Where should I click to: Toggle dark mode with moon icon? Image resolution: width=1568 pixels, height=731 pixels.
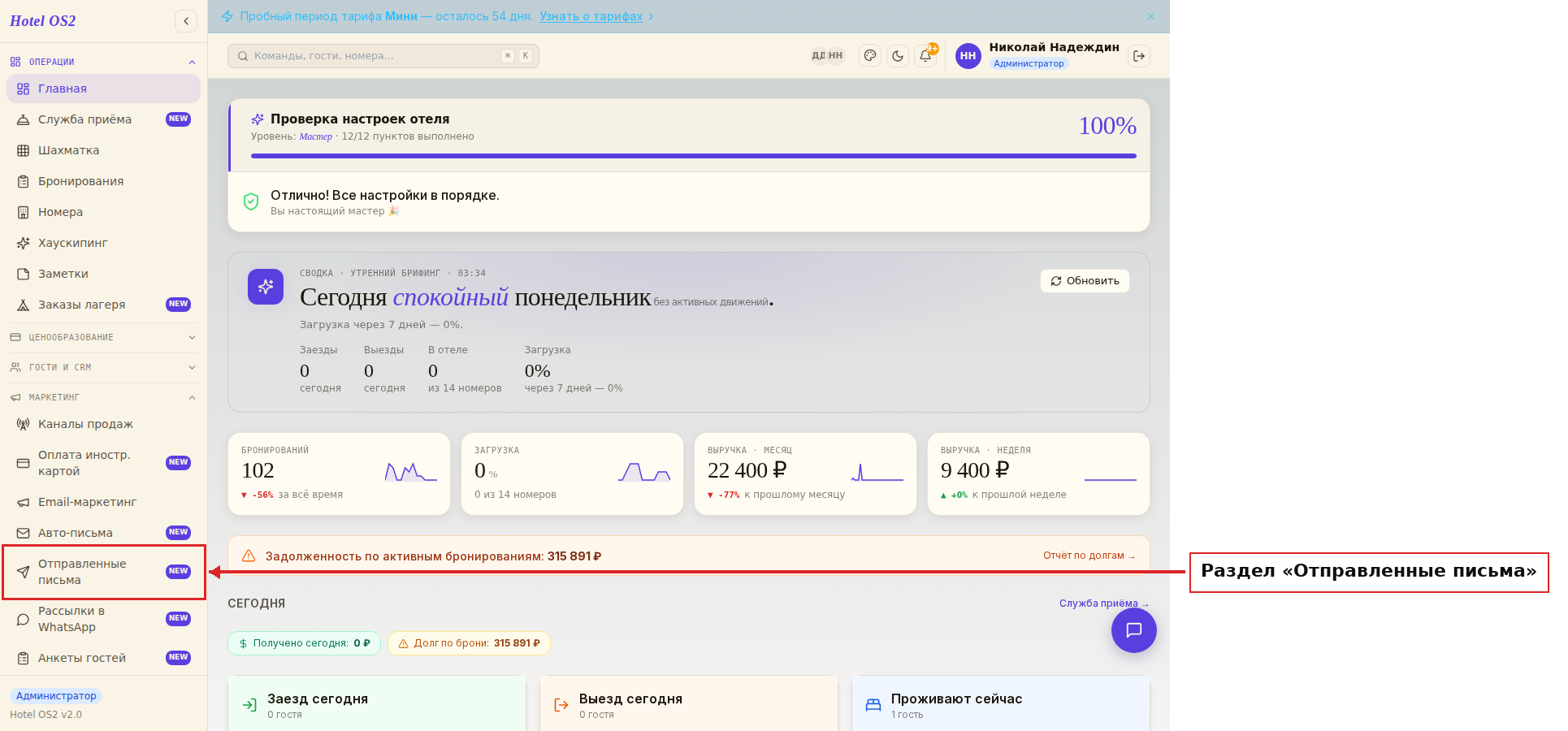coord(898,56)
